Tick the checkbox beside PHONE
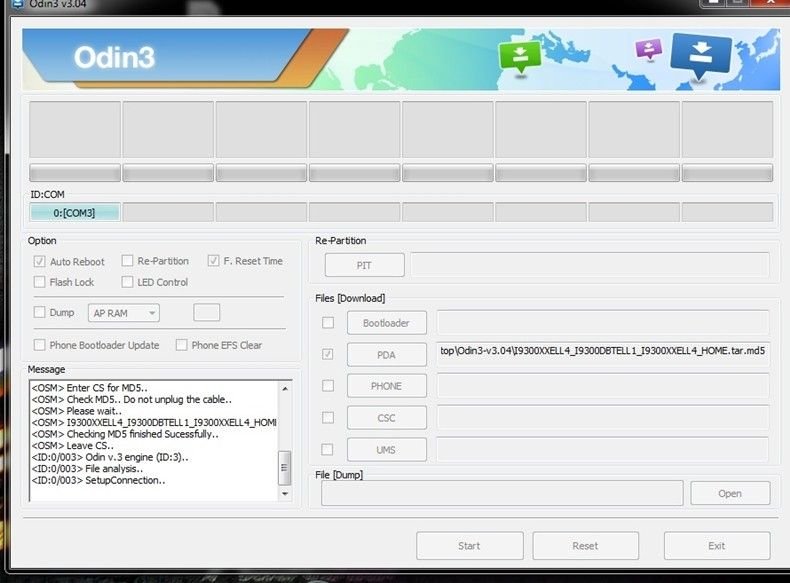The height and width of the screenshot is (583, 790). click(328, 386)
